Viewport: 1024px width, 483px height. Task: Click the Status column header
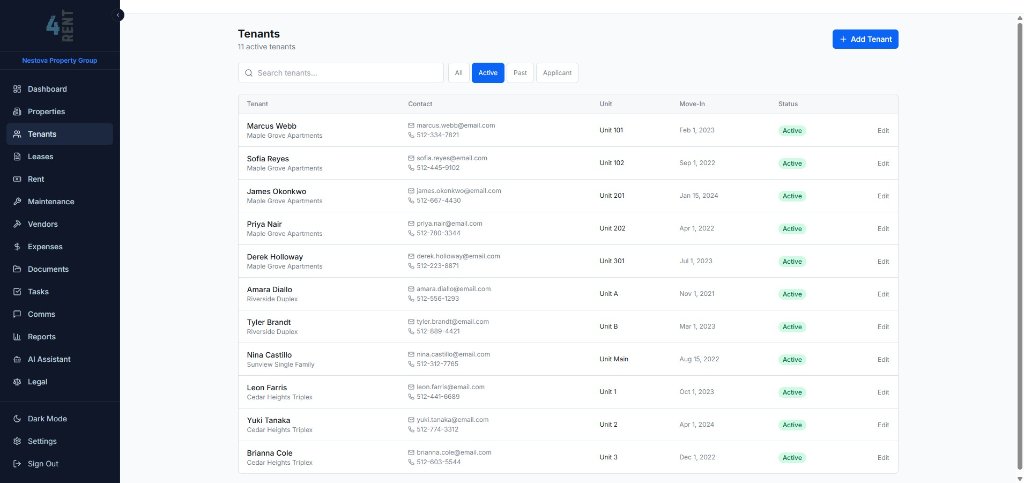coord(788,104)
